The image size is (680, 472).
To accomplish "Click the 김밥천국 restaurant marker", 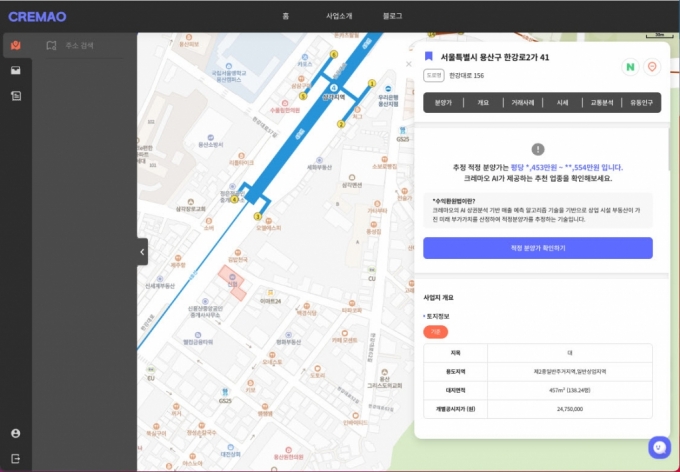I will 237,252.
